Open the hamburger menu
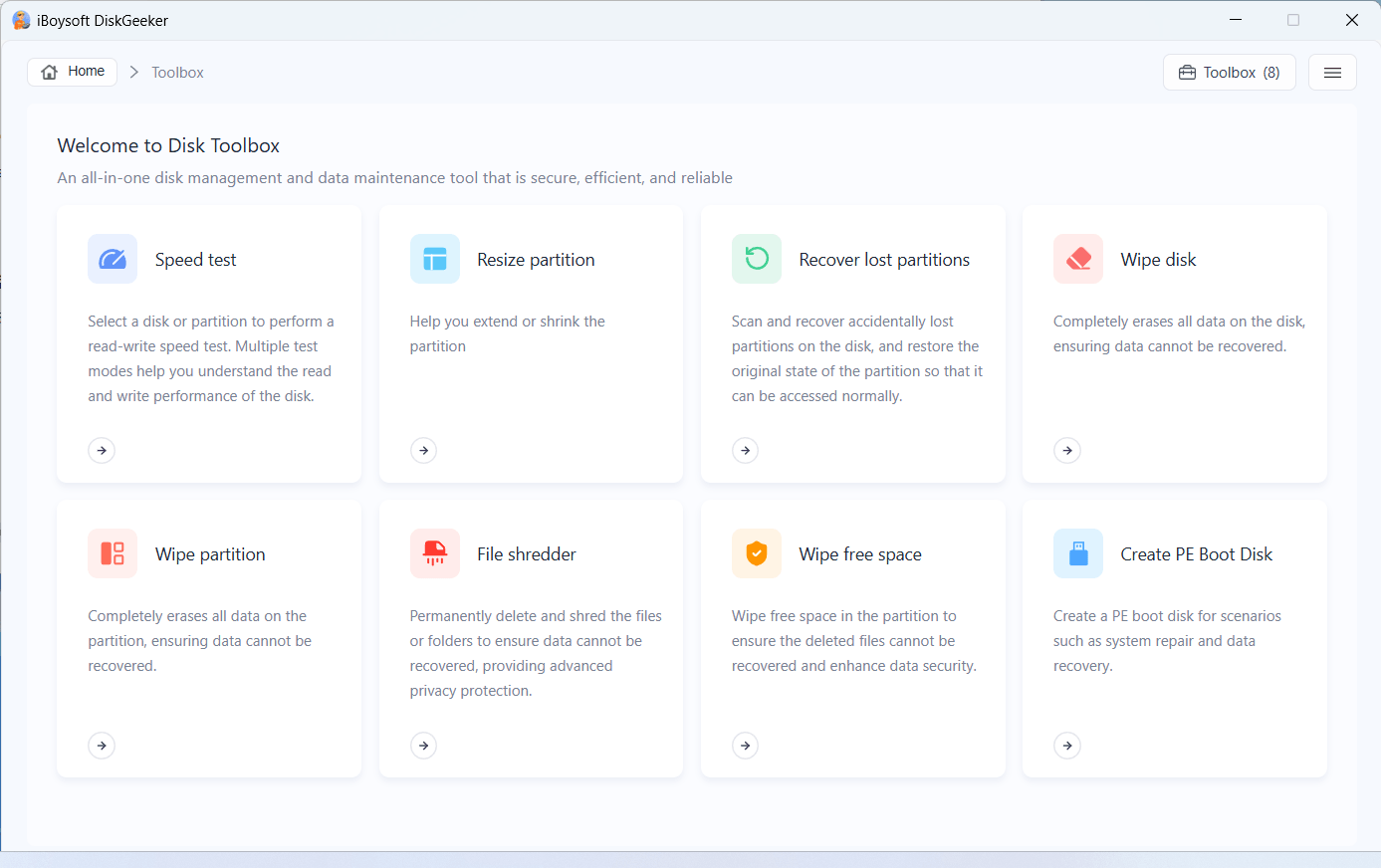This screenshot has width=1381, height=868. pos(1332,73)
